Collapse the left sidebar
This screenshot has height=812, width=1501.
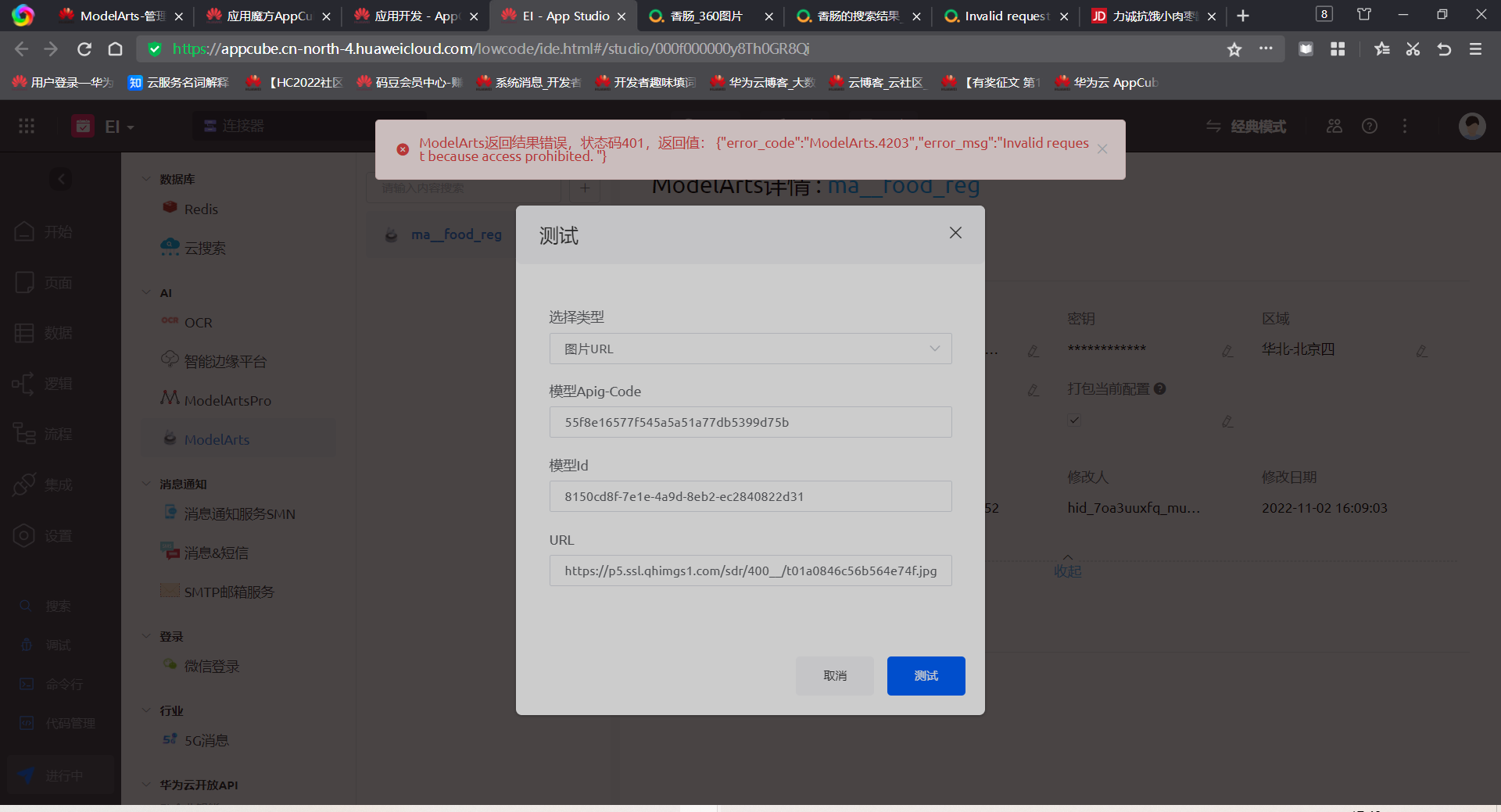tap(61, 179)
